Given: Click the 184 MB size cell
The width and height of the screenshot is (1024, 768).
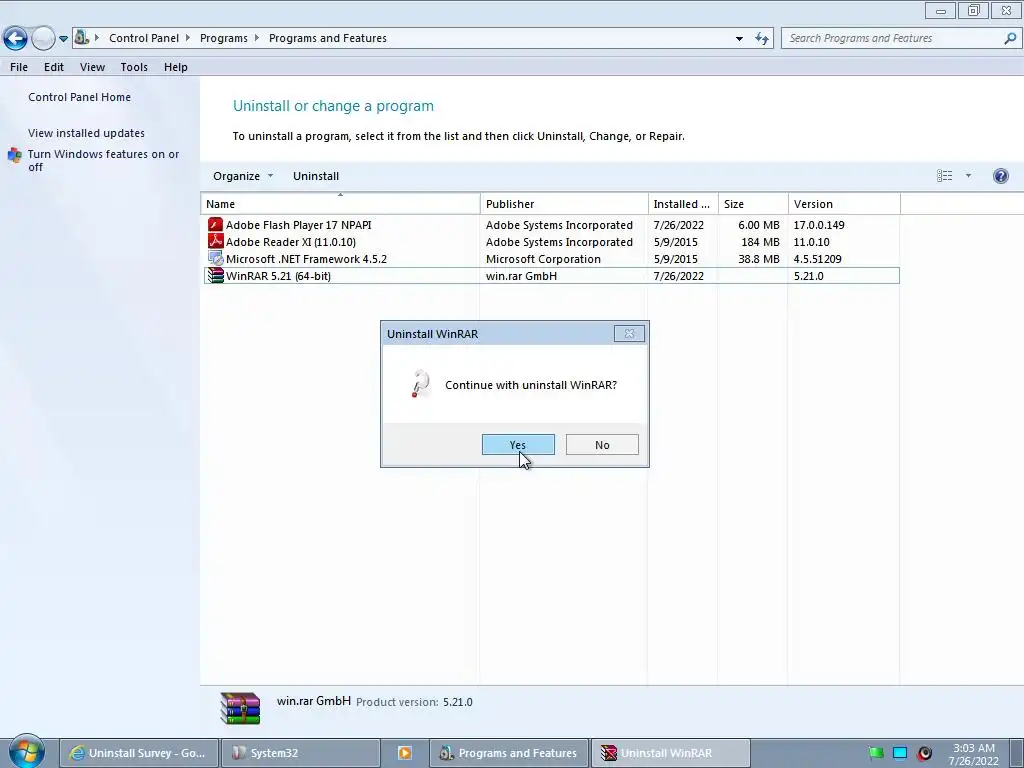Looking at the screenshot, I should coord(760,242).
